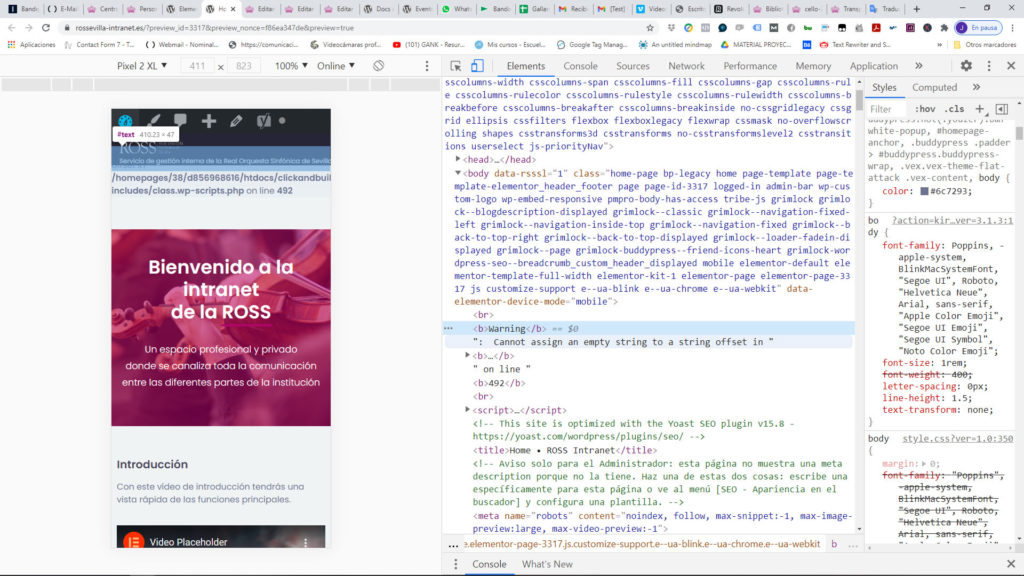Switch to the Computed styles tab

coord(935,88)
